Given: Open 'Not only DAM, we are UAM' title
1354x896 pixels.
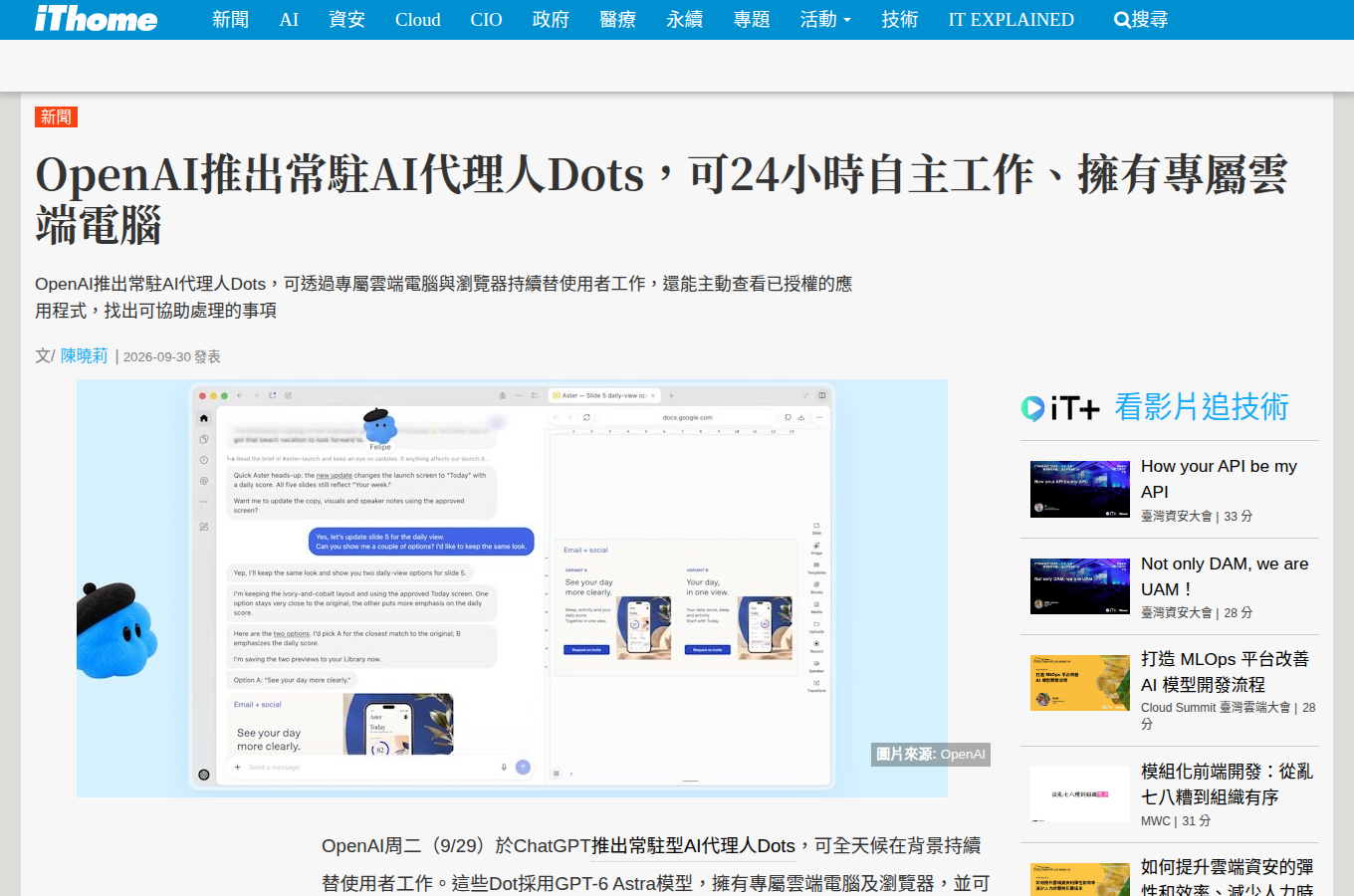Looking at the screenshot, I should pos(1225,576).
